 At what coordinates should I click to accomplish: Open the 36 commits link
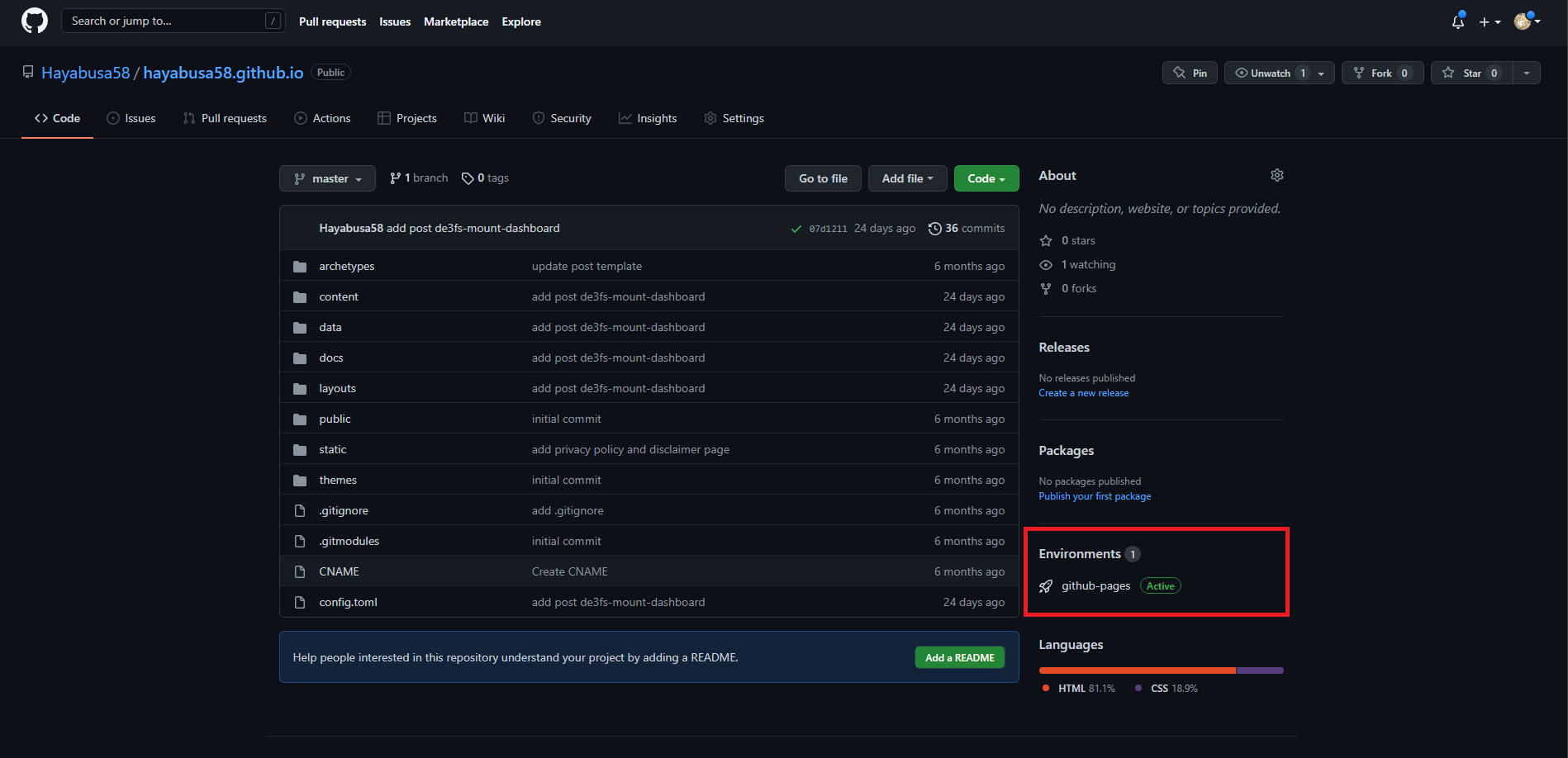967,229
